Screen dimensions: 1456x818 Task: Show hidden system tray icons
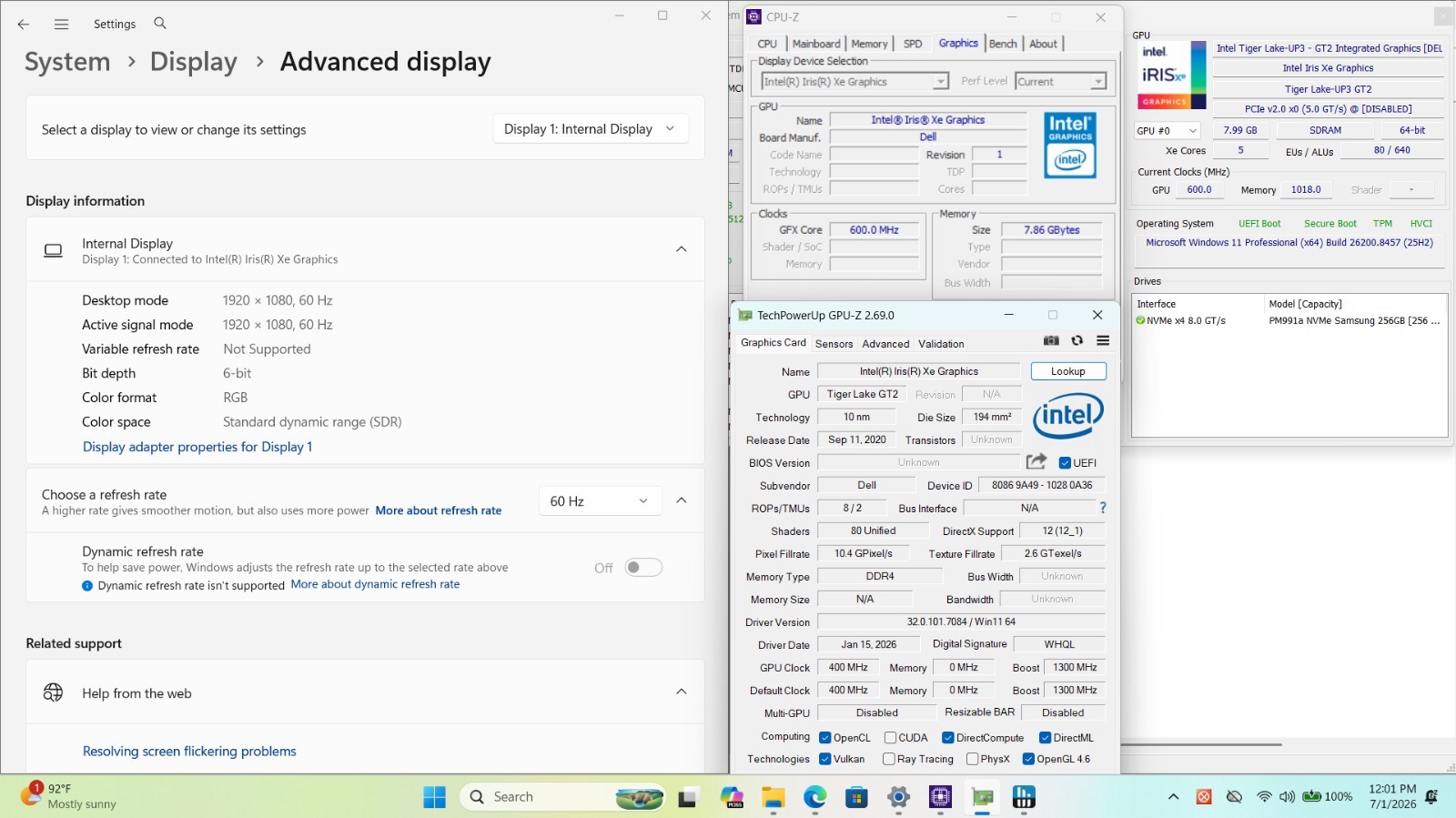pos(1173,797)
